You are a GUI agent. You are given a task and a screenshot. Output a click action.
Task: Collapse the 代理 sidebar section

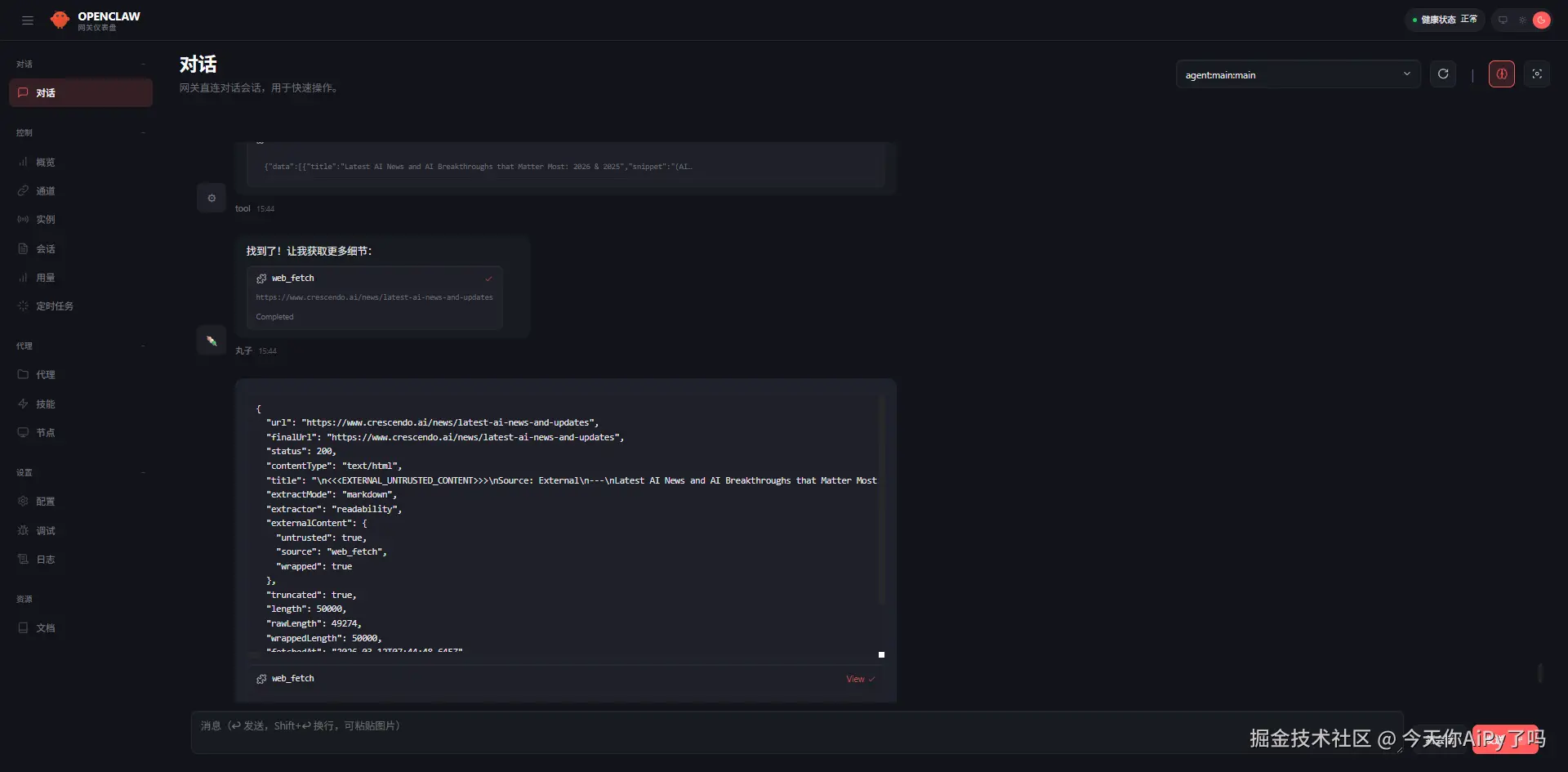[143, 346]
